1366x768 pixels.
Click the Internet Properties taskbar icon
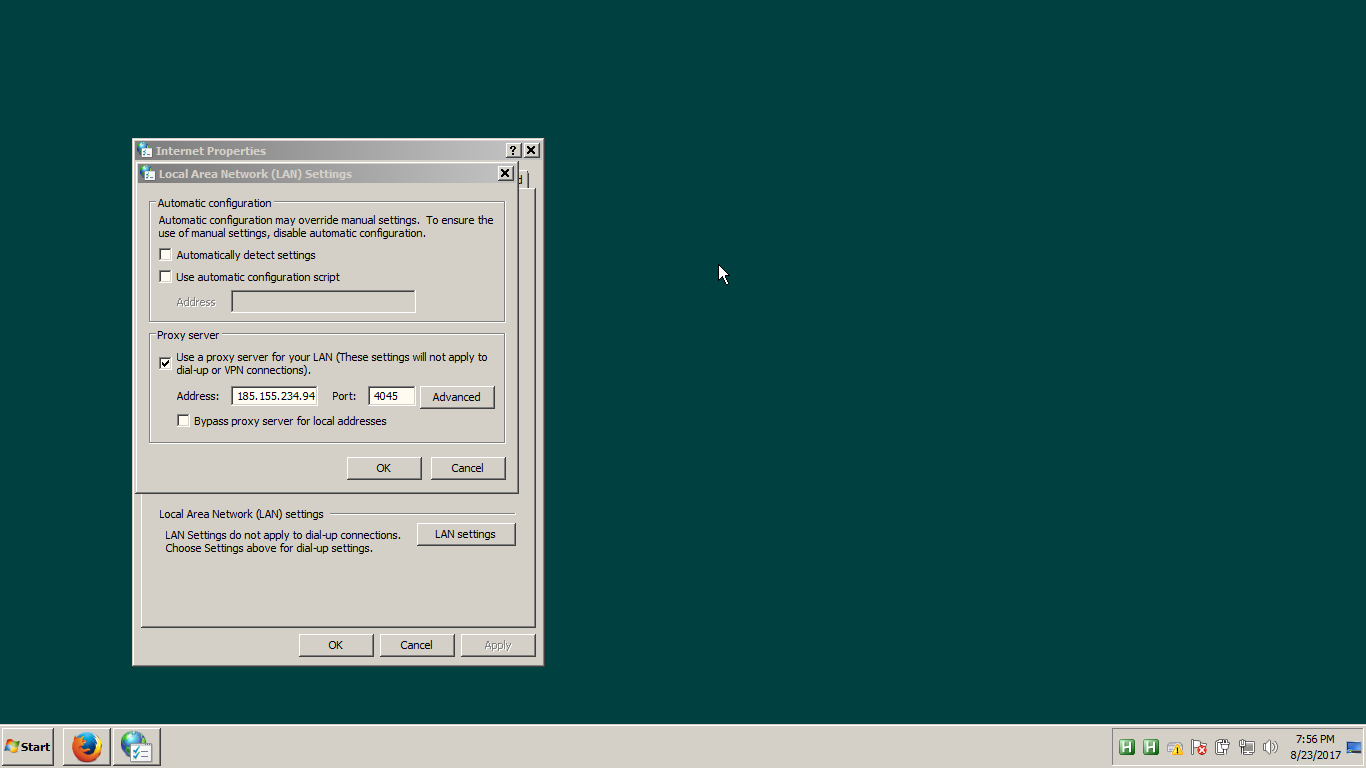pyautogui.click(x=136, y=747)
